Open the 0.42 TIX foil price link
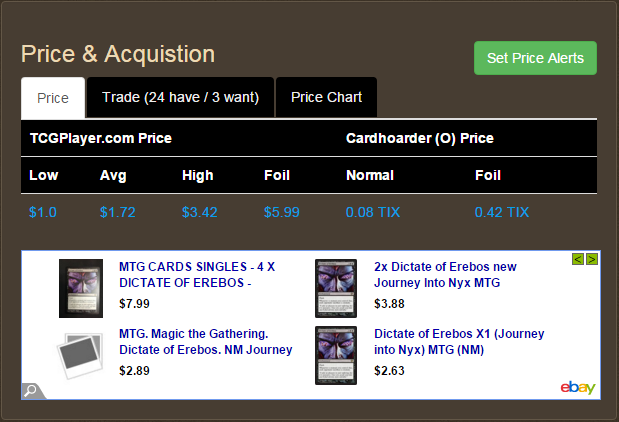 click(x=502, y=212)
